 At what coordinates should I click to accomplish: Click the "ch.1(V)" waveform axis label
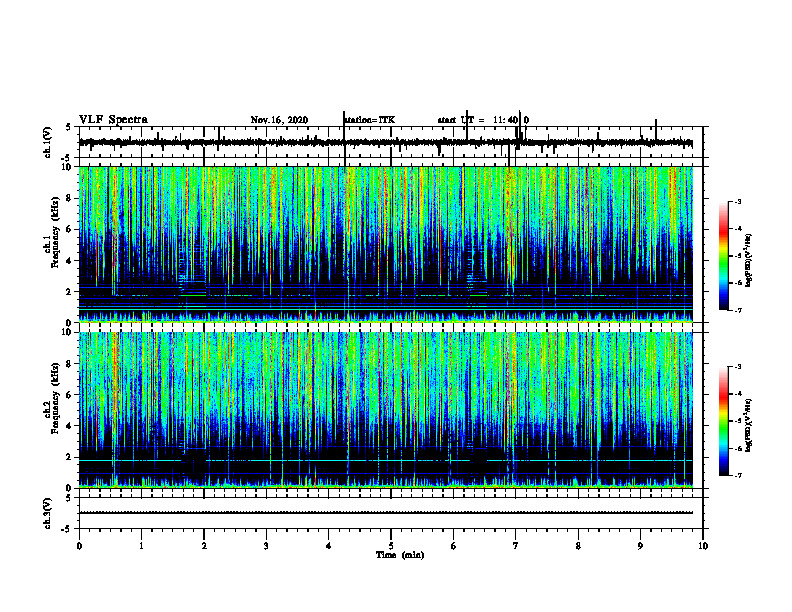47,142
